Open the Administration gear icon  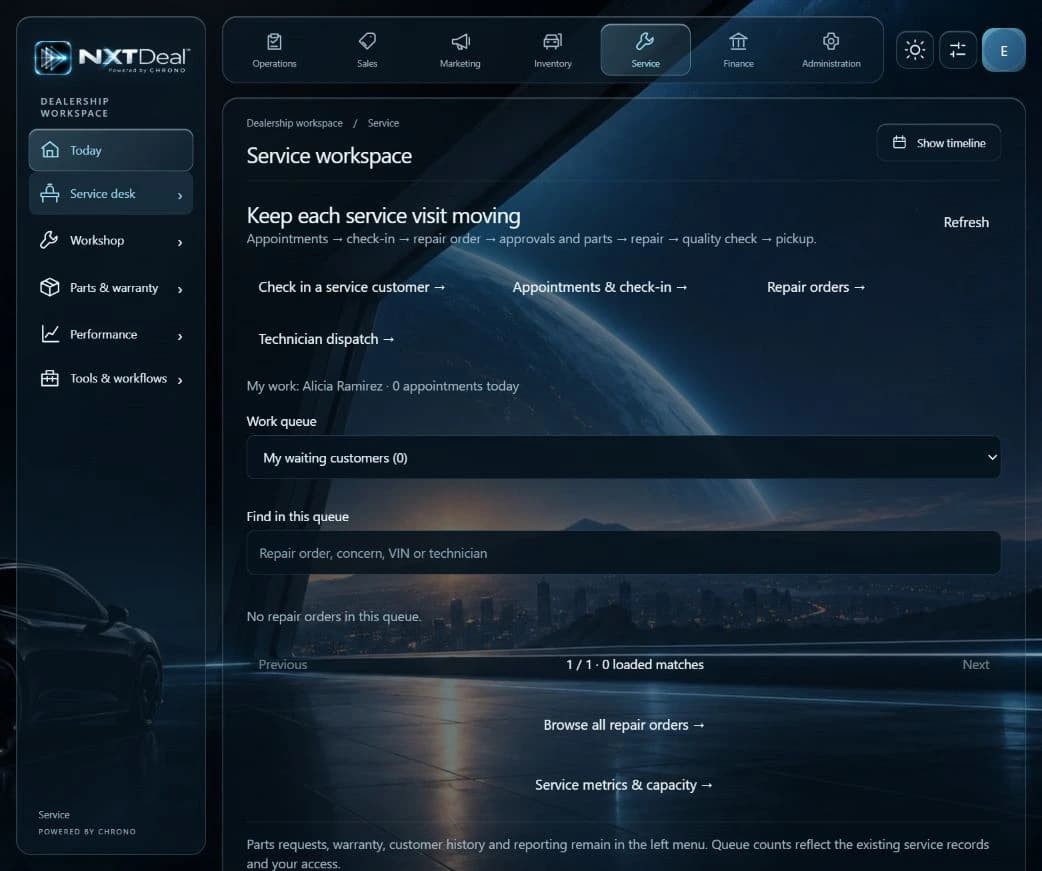coord(831,42)
